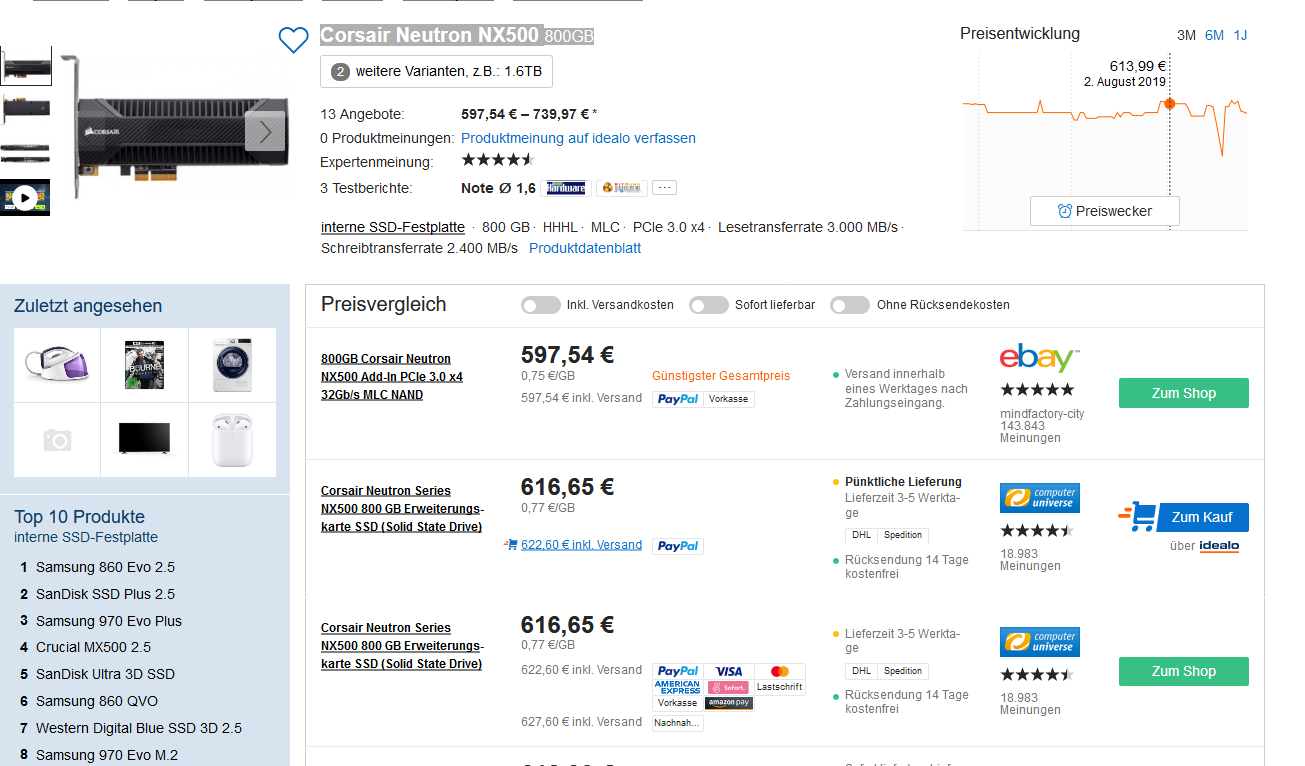This screenshot has width=1305, height=766.
Task: Open the washing machine recently viewed thumbnail
Action: pos(232,363)
